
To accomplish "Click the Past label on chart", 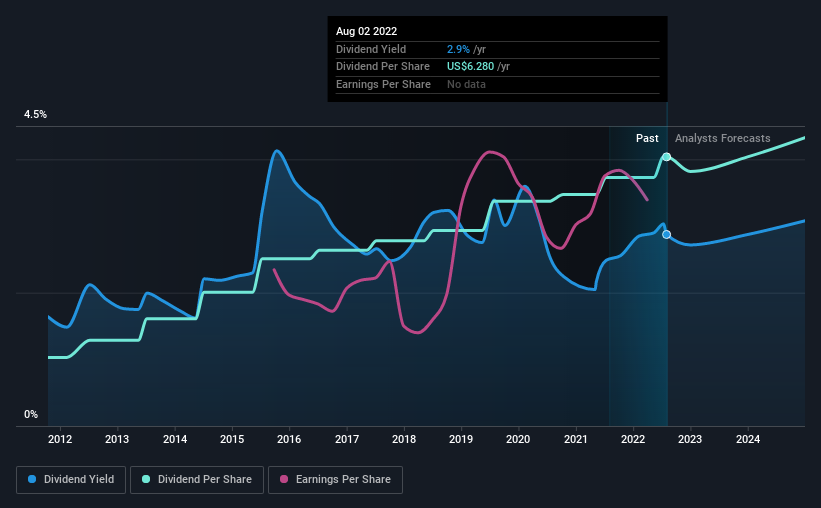I will pos(647,138).
